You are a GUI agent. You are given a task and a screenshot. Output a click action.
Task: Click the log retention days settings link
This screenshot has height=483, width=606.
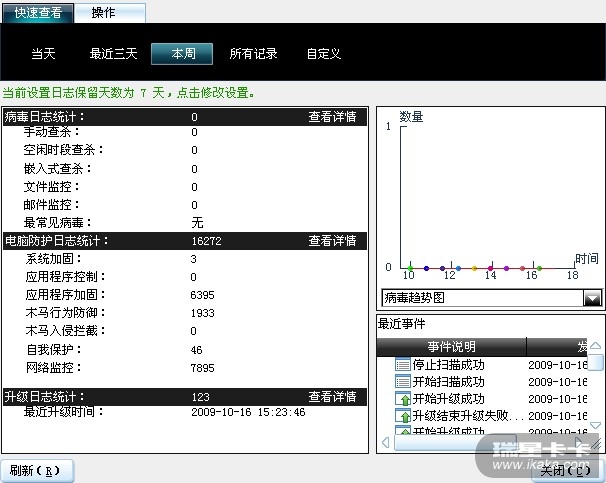coord(129,93)
